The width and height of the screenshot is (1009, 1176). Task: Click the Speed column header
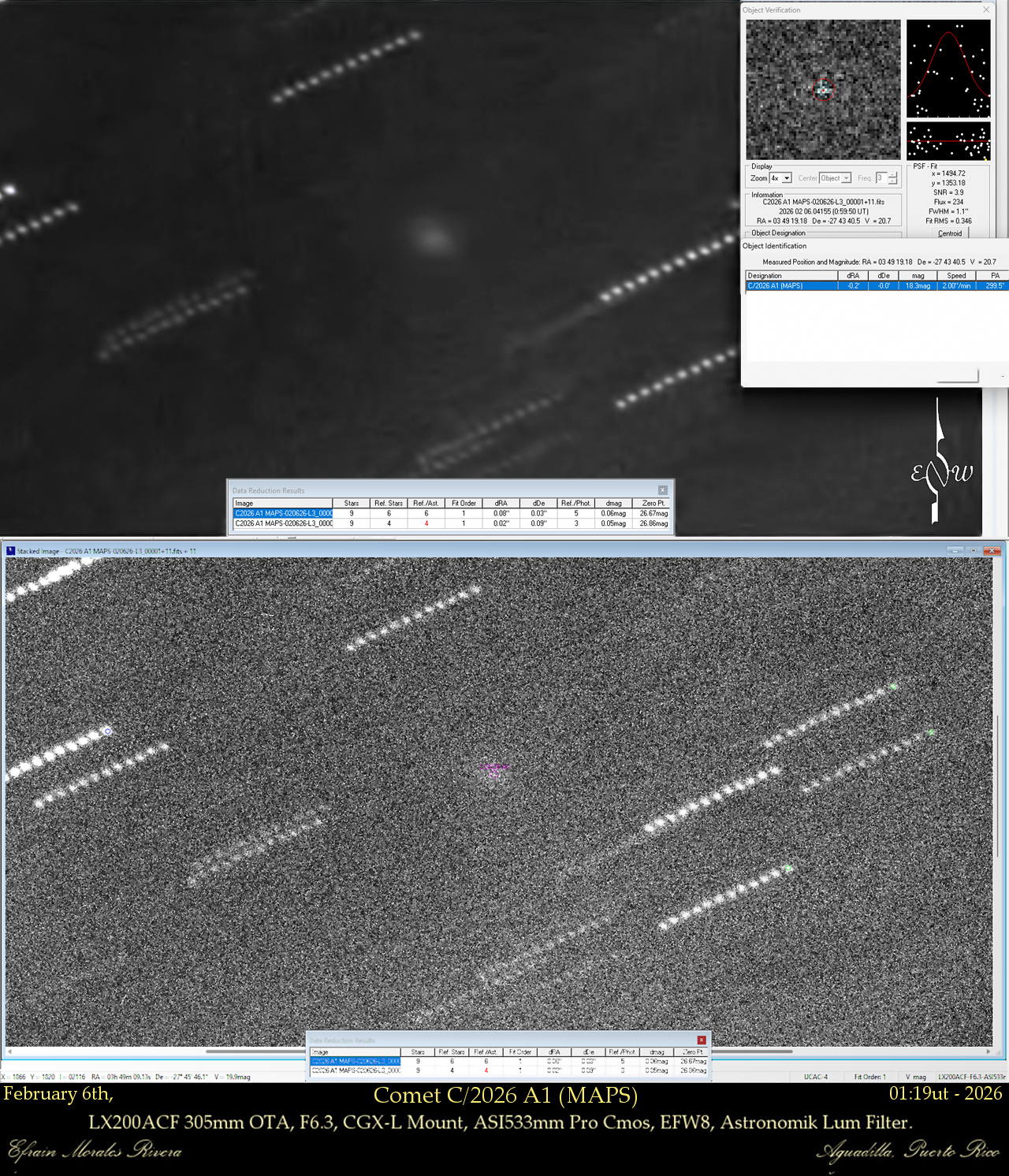pyautogui.click(x=956, y=276)
